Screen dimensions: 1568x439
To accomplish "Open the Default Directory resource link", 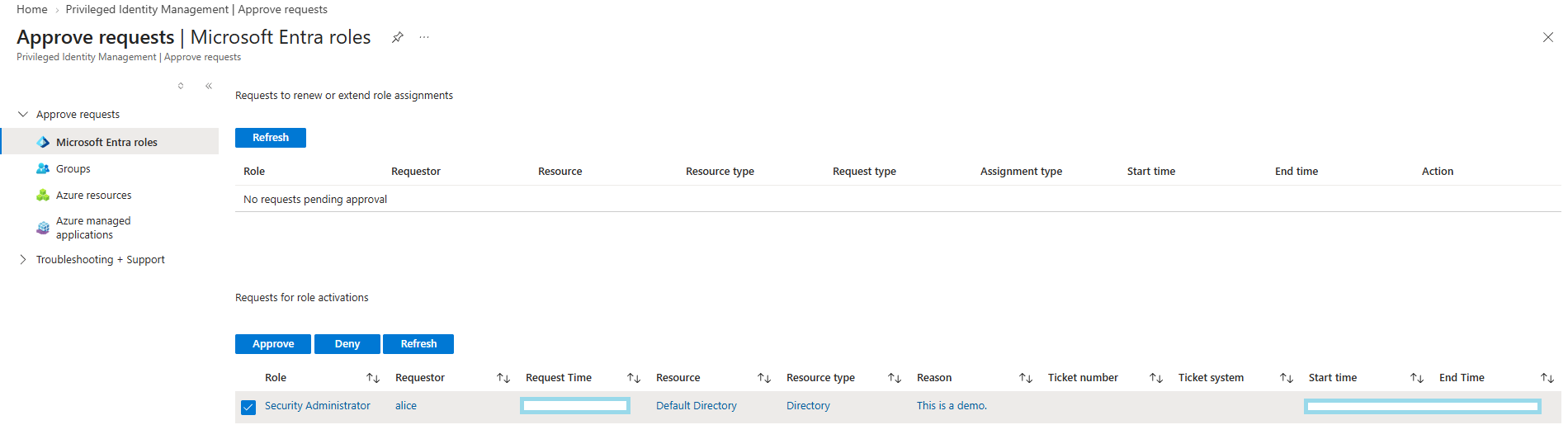I will 697,406.
